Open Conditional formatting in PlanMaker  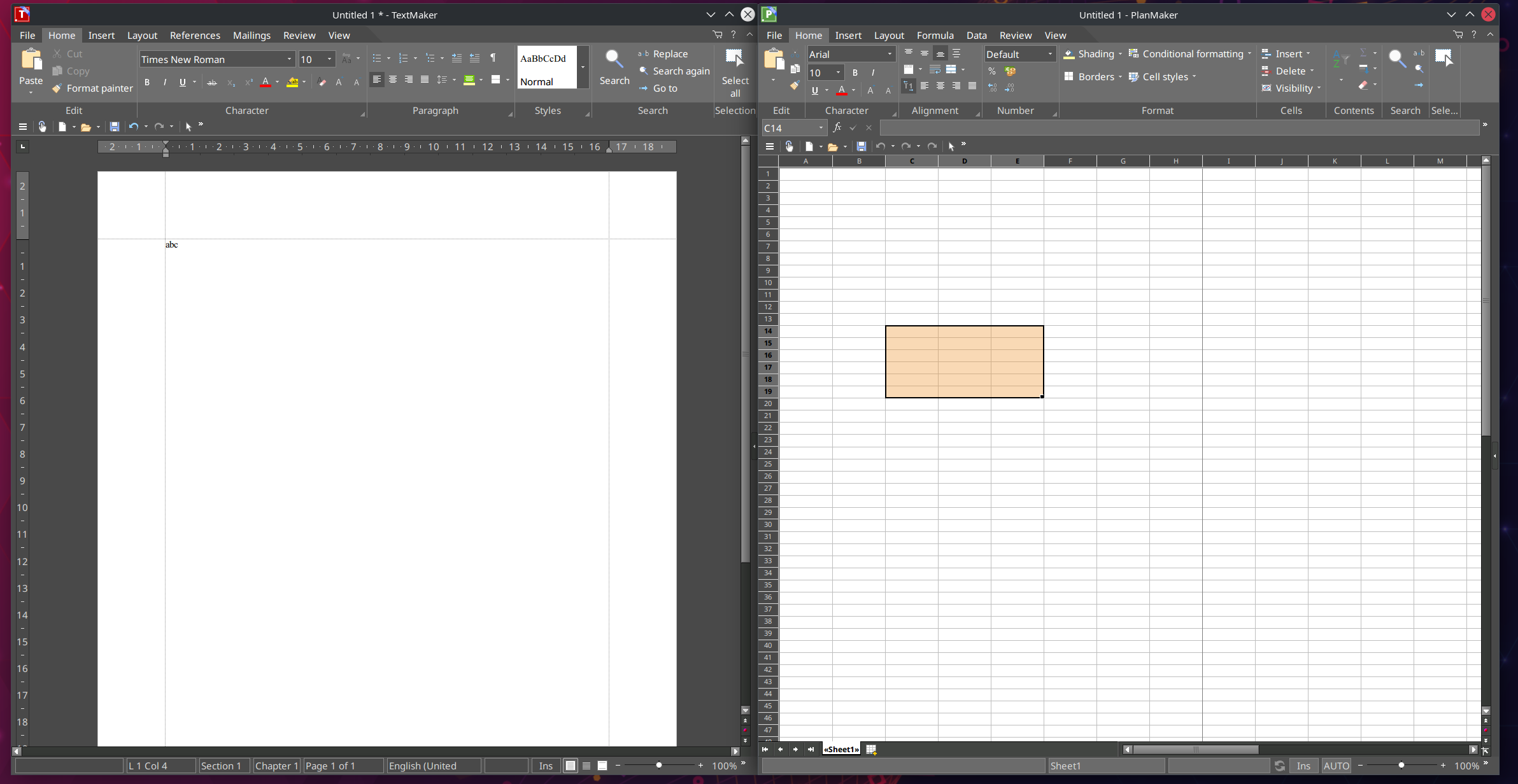point(1189,54)
